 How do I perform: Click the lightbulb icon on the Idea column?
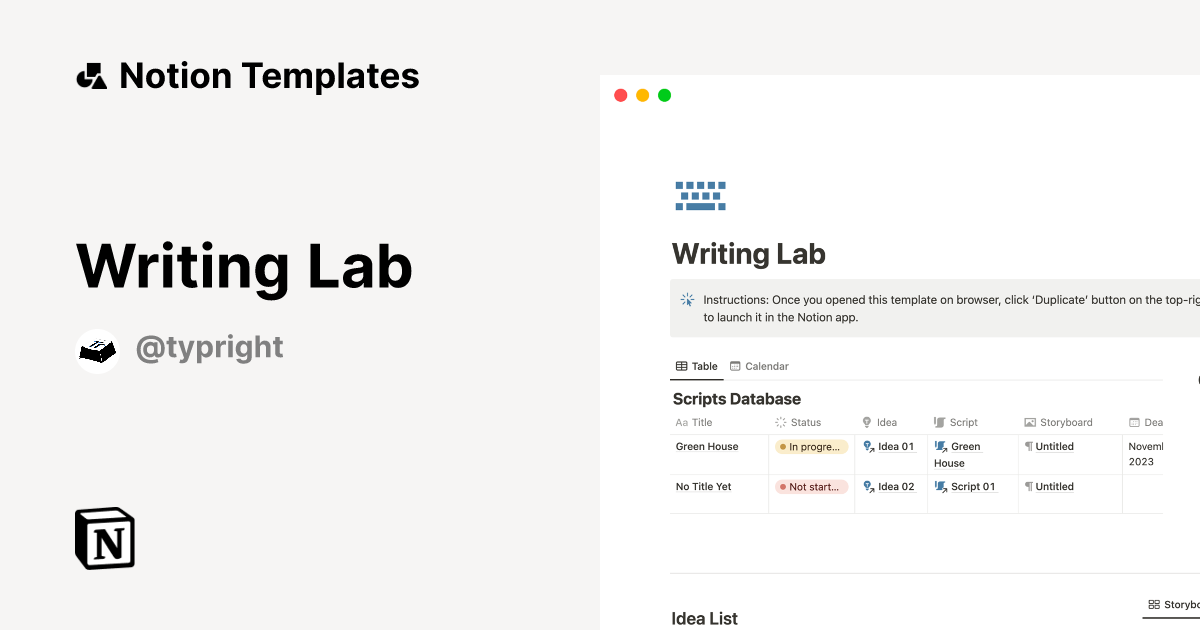pyautogui.click(x=867, y=422)
